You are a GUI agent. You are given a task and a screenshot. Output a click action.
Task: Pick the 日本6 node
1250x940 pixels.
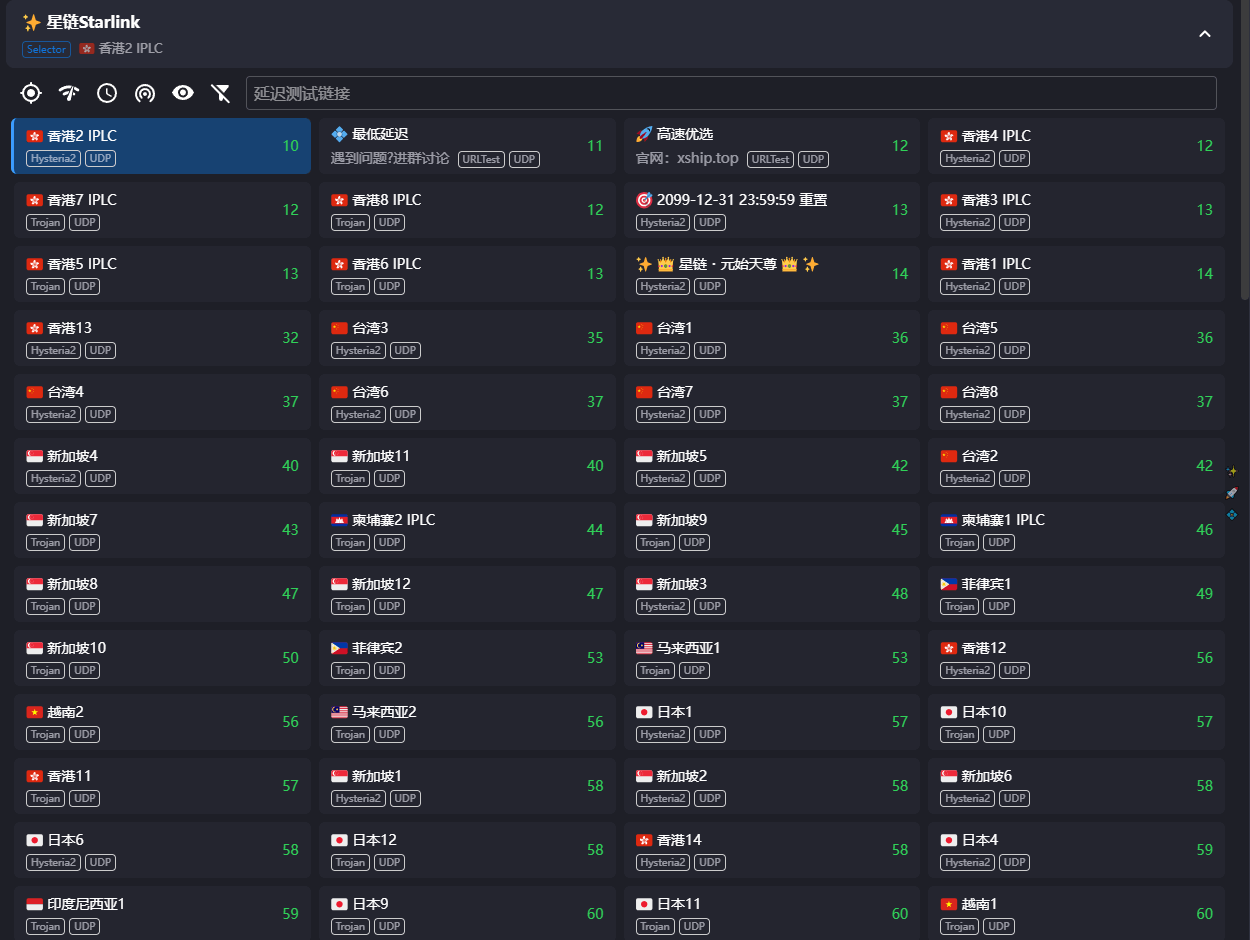click(163, 850)
